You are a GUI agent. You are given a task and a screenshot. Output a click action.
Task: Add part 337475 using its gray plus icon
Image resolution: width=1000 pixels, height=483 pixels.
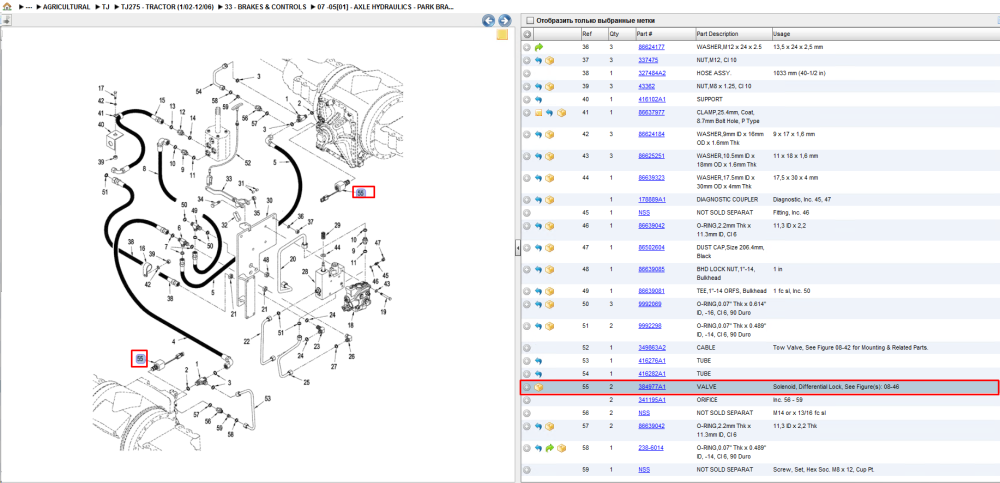click(x=527, y=60)
